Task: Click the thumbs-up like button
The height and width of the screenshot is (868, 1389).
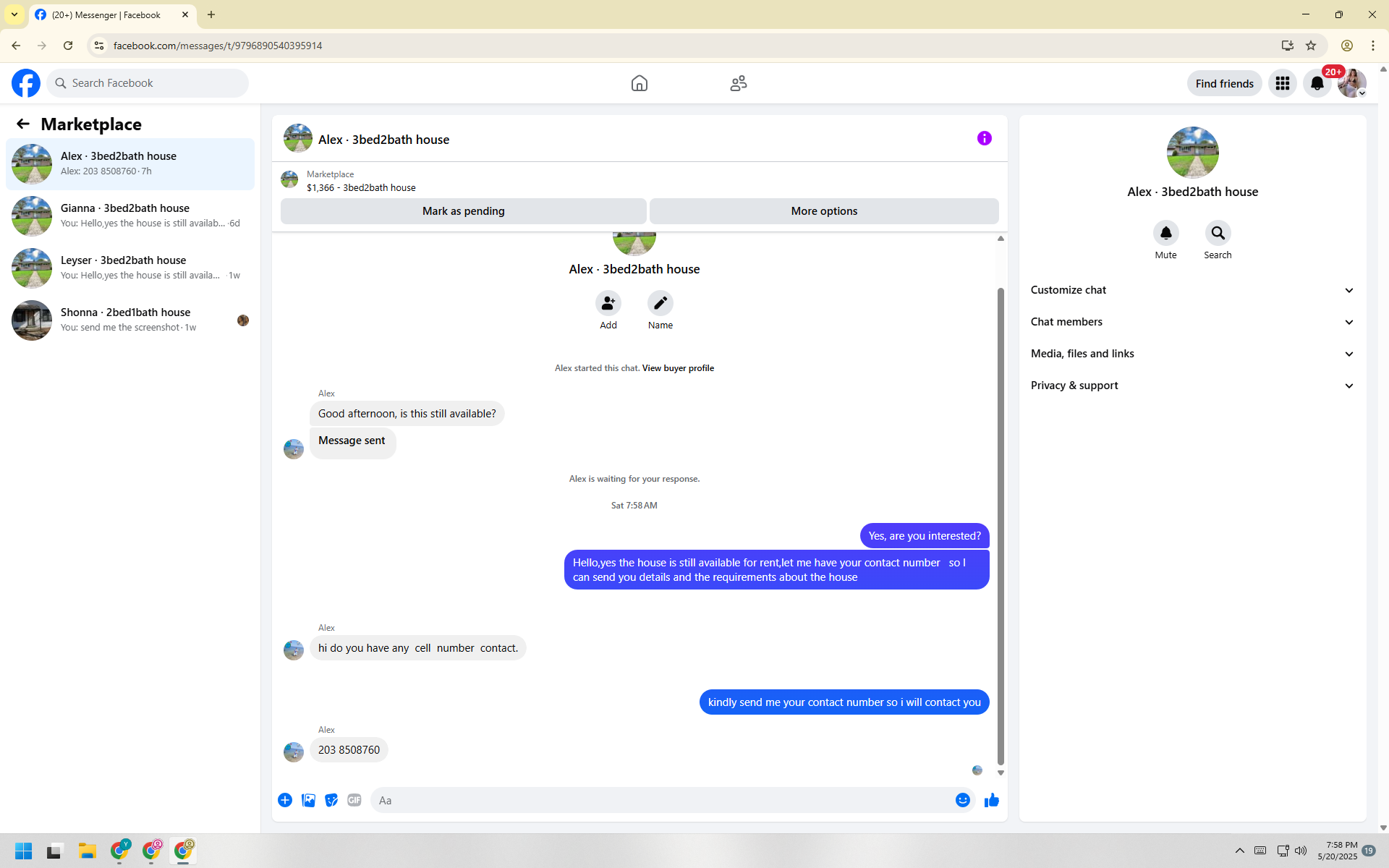Action: coord(991,800)
